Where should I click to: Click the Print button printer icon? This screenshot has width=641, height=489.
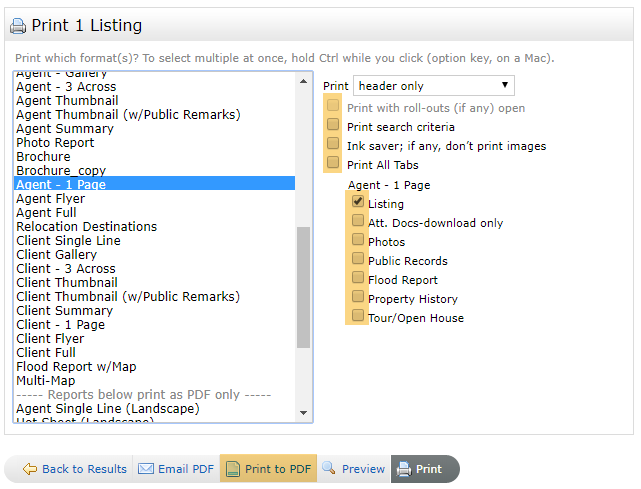click(x=402, y=469)
